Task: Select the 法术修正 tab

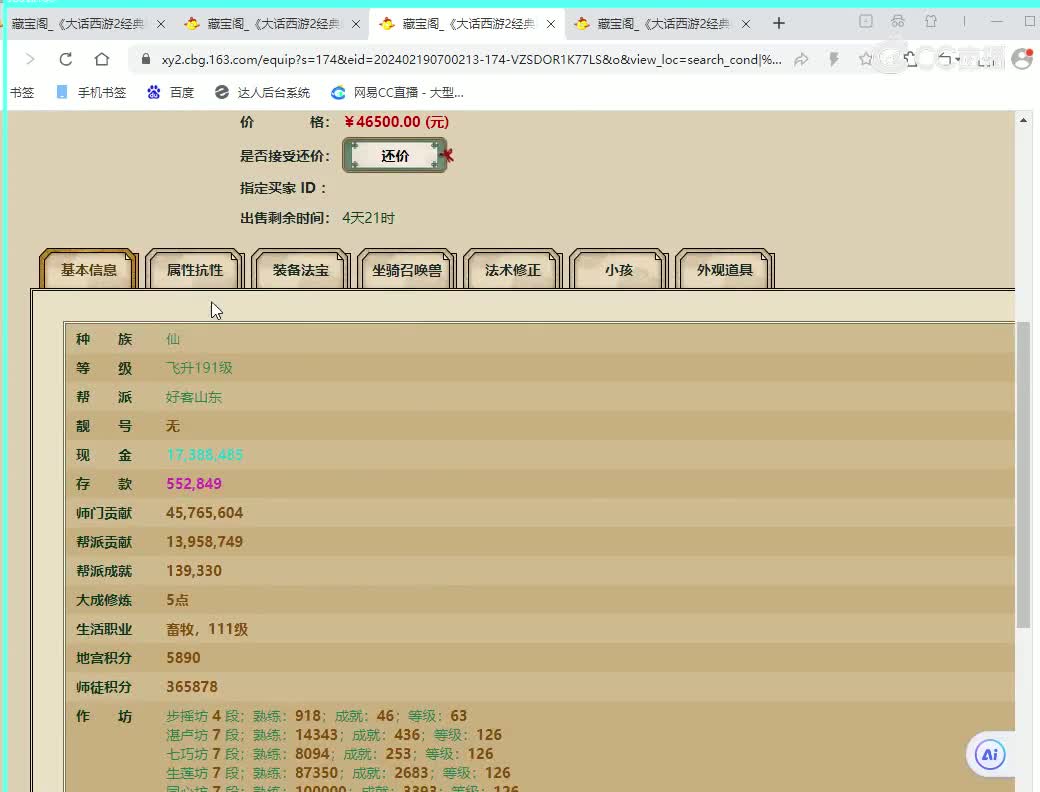Action: (513, 269)
